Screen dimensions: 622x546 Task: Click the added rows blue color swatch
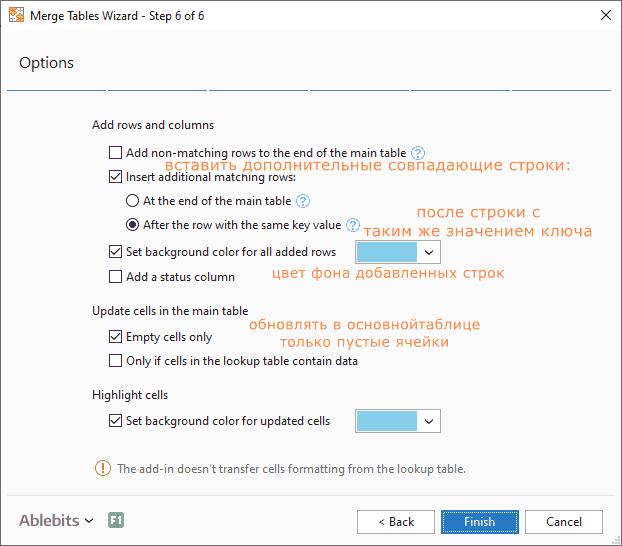(385, 252)
